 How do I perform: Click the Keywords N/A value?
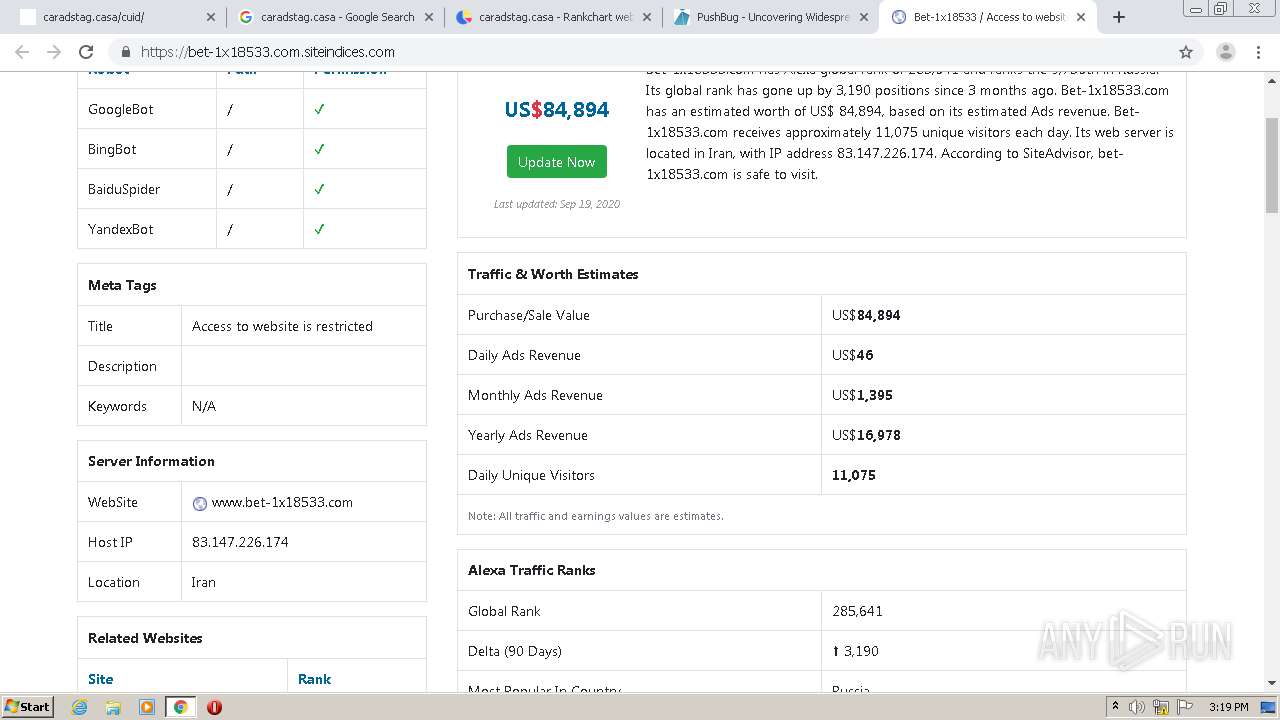pyautogui.click(x=204, y=406)
